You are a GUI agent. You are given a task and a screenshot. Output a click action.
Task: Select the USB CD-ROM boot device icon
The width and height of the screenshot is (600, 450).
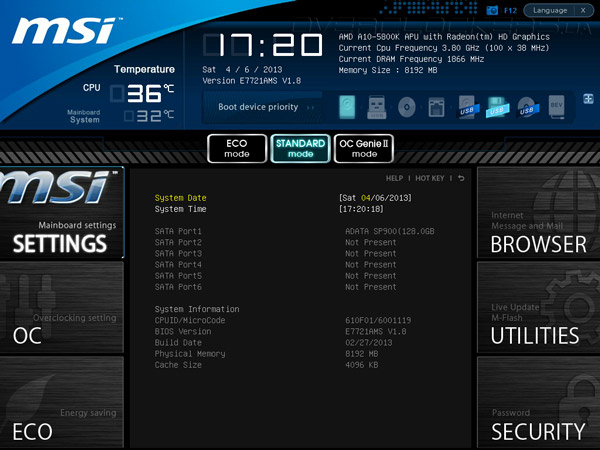(x=527, y=107)
